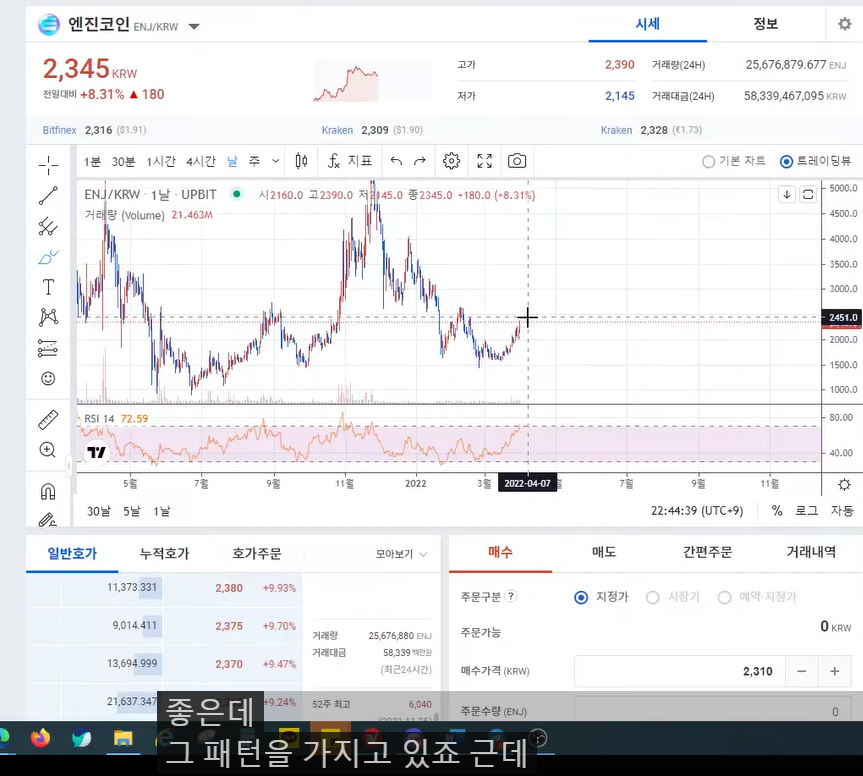Set chart interval to 1시간

(161, 162)
